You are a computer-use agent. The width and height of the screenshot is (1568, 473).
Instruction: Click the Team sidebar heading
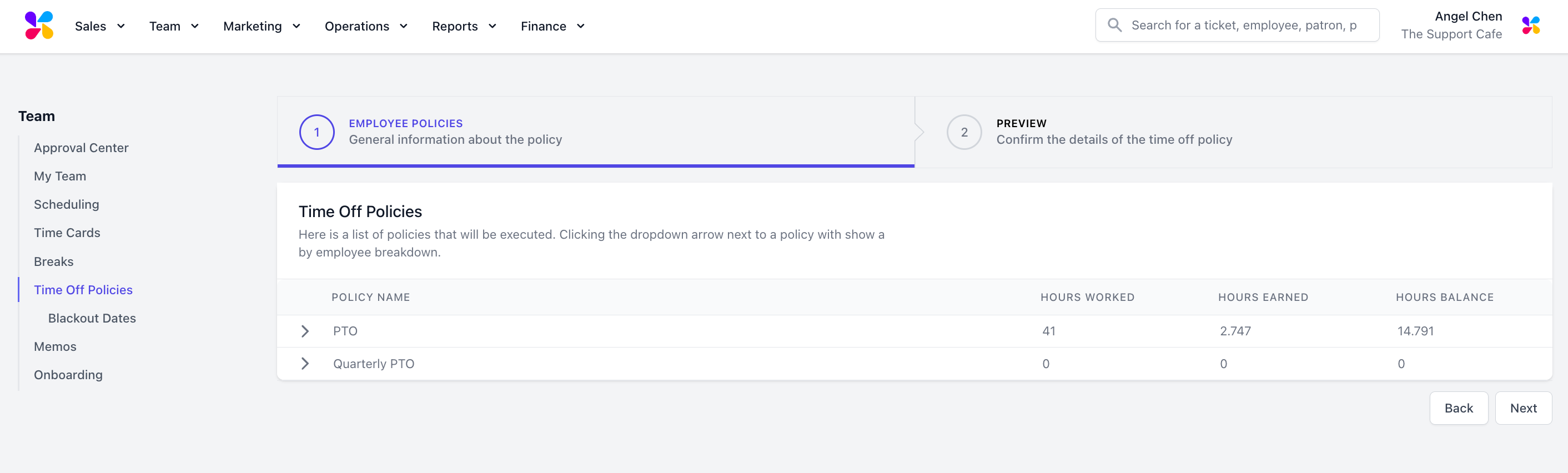37,115
